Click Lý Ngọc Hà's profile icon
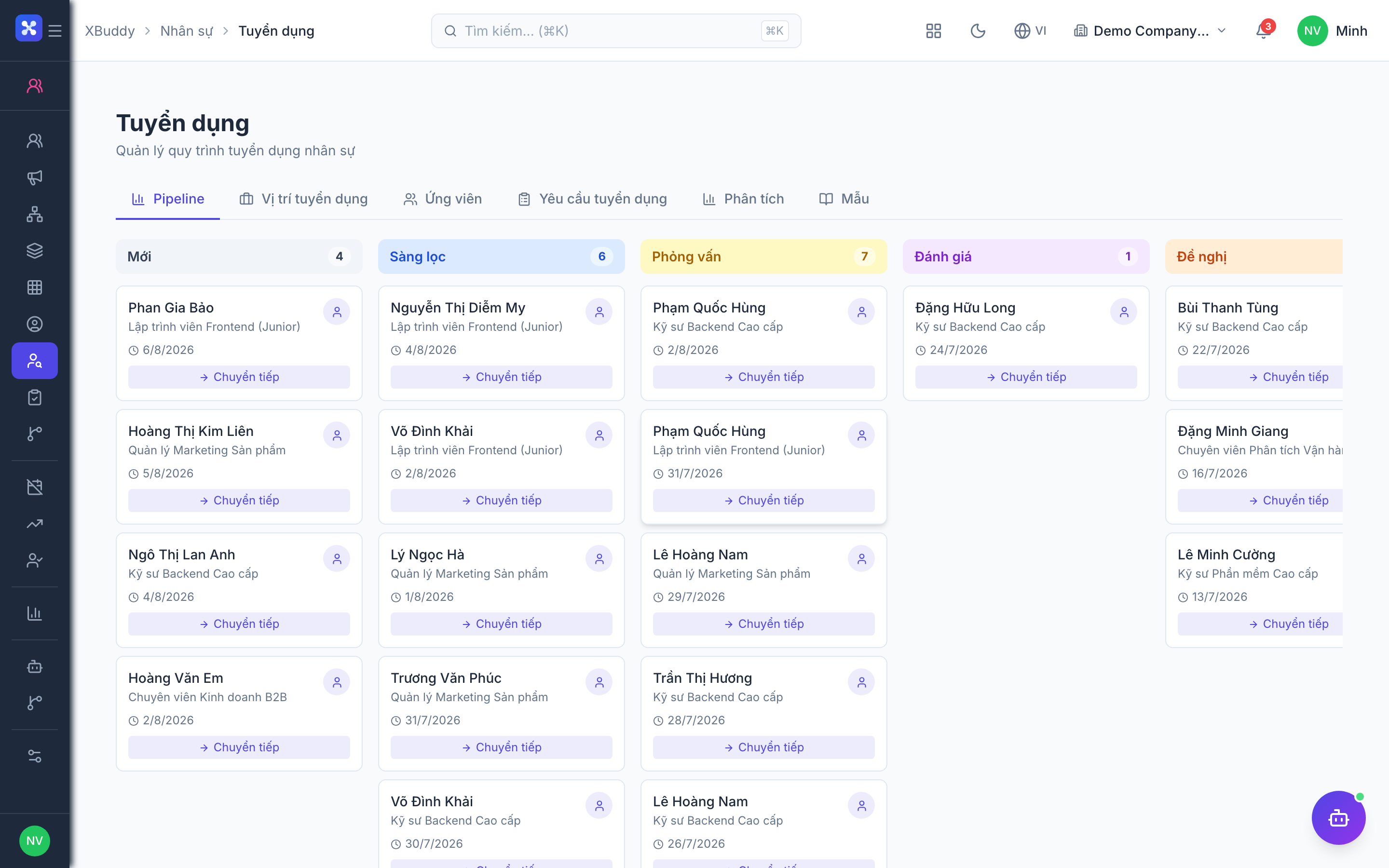 point(599,558)
